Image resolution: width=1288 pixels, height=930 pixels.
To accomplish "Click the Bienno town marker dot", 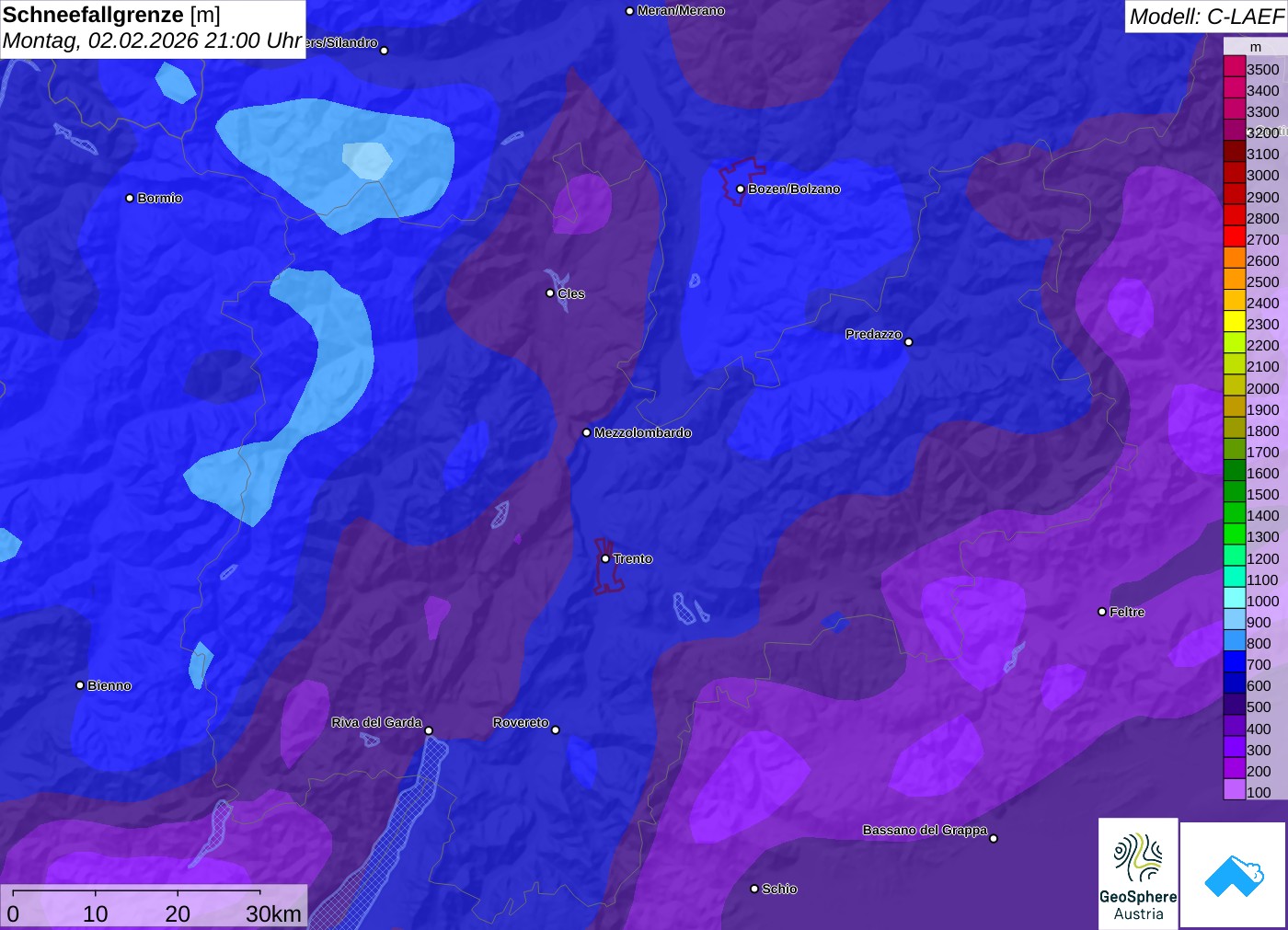I will 80,685.
